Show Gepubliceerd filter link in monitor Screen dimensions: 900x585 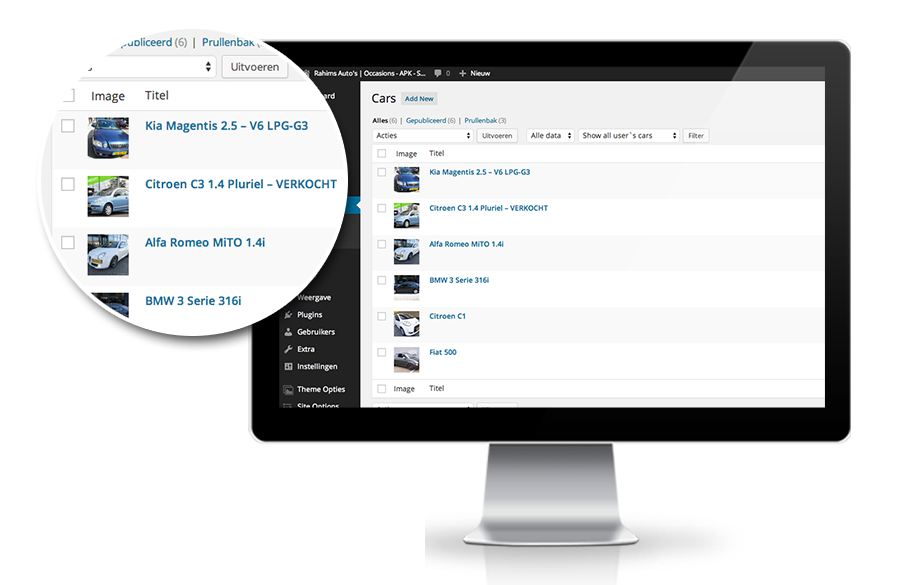[x=426, y=121]
